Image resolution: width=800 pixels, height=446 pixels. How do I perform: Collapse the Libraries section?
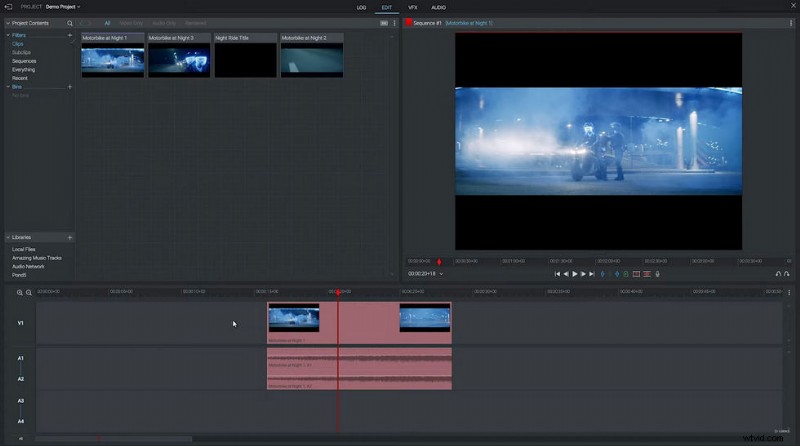pyautogui.click(x=8, y=238)
